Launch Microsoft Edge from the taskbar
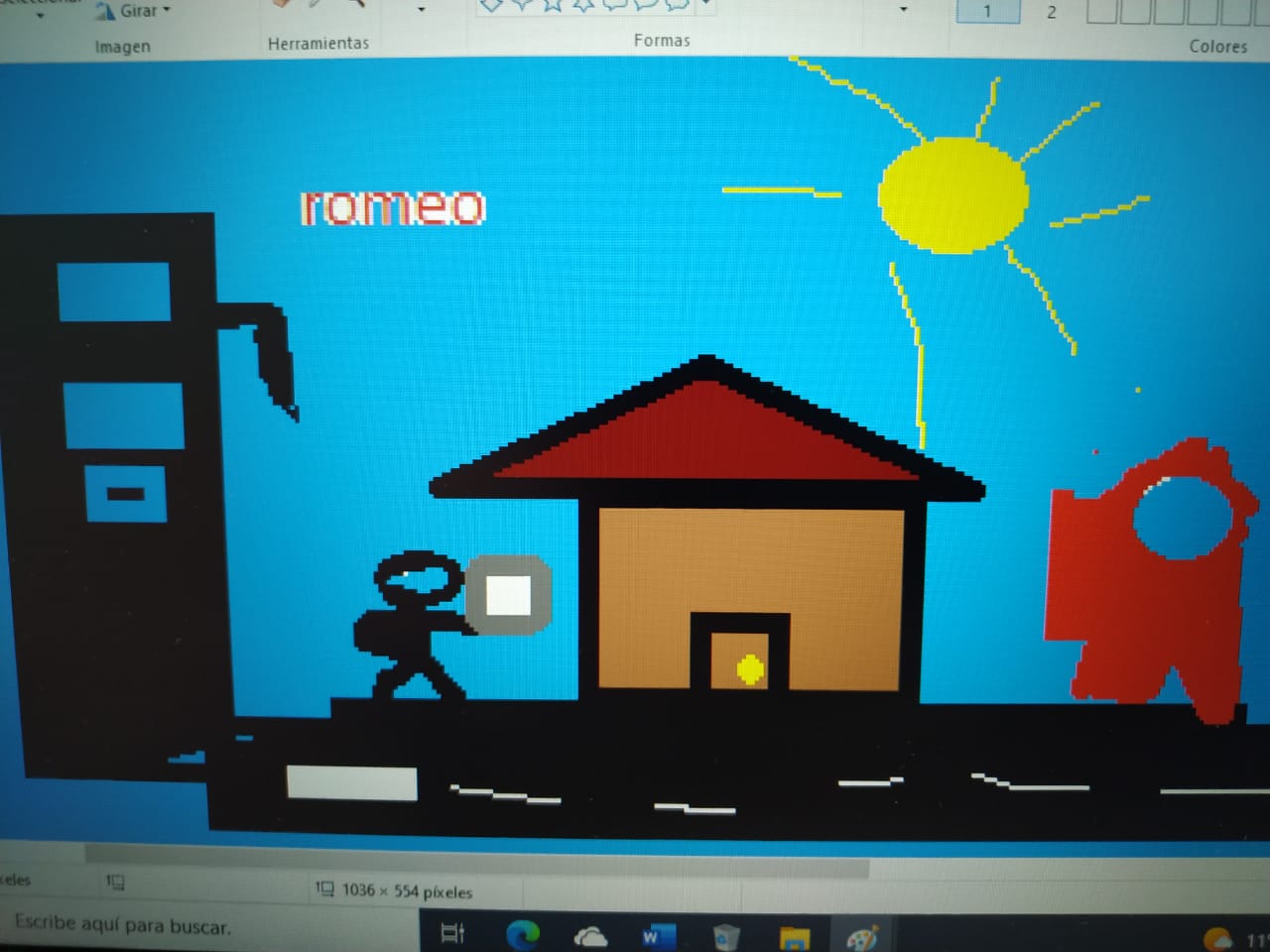This screenshot has width=1270, height=952. point(523,934)
